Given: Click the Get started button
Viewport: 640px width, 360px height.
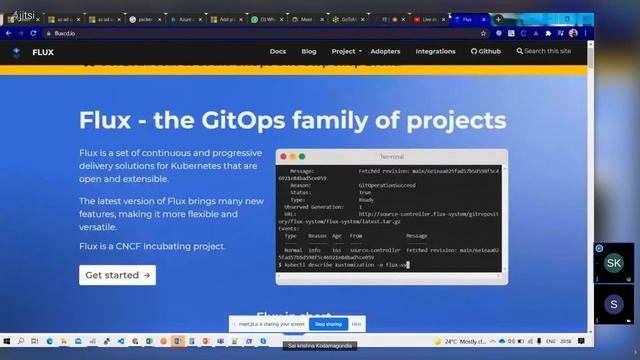Looking at the screenshot, I should coord(118,275).
